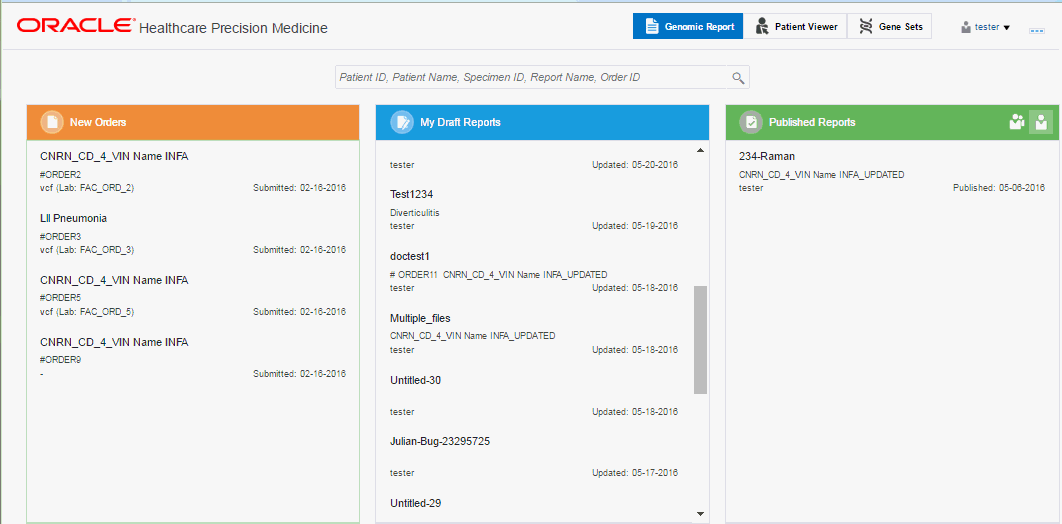The image size is (1062, 524).
Task: Click the My Draft Reports edit icon
Action: [402, 122]
